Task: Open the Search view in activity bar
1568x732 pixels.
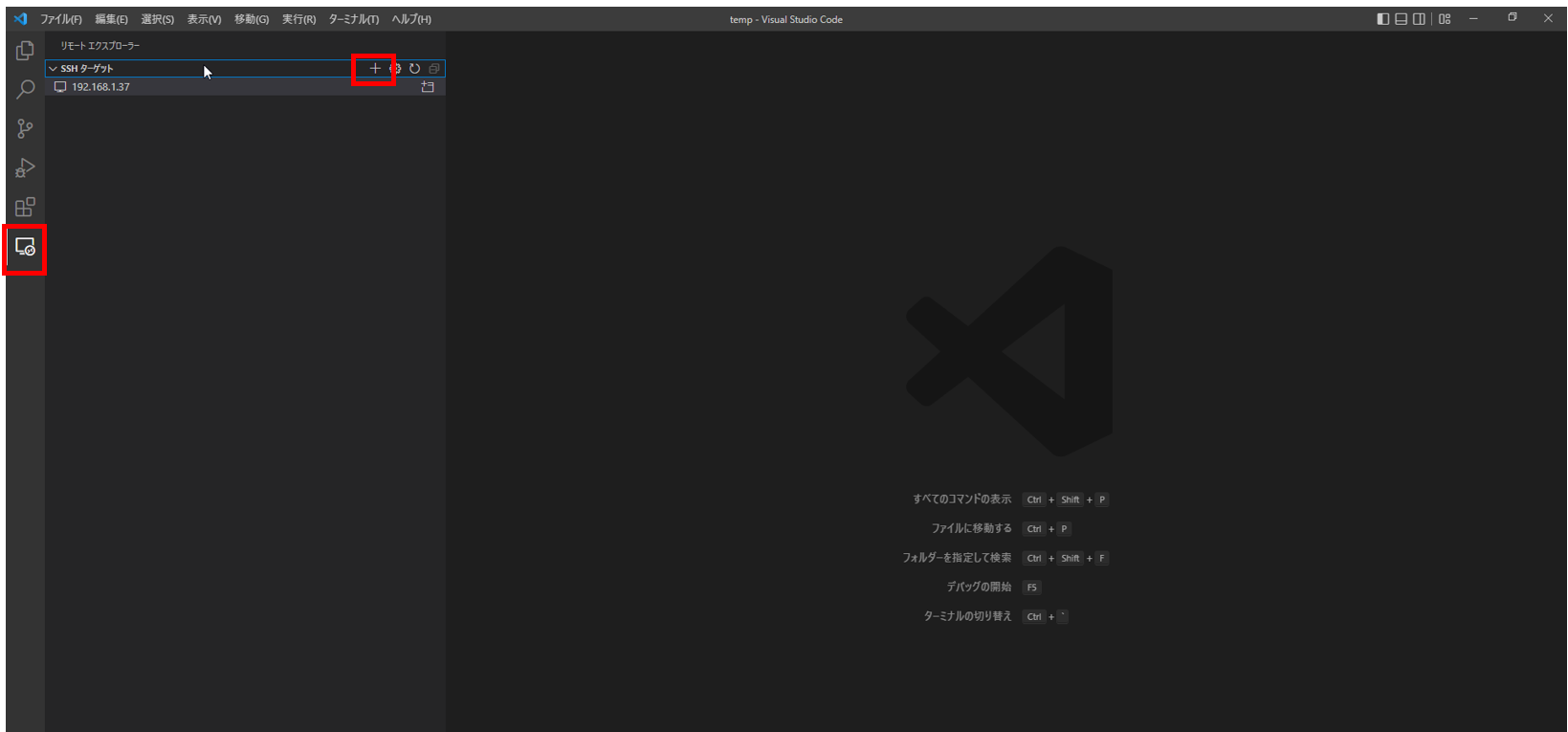Action: (x=25, y=89)
